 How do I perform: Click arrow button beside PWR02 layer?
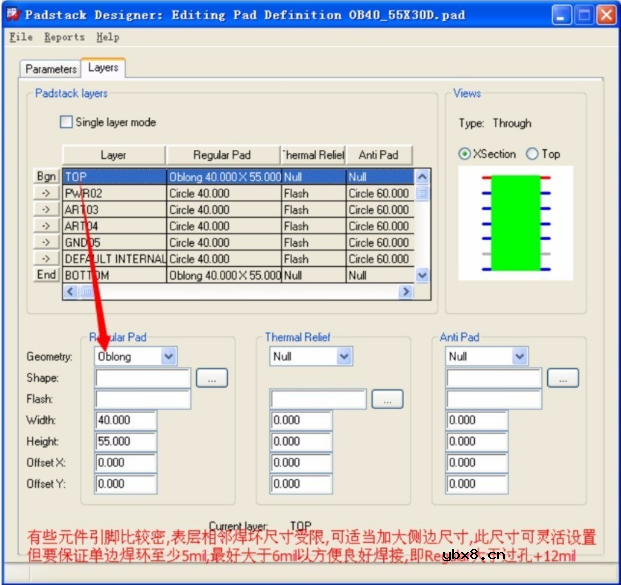[46, 193]
